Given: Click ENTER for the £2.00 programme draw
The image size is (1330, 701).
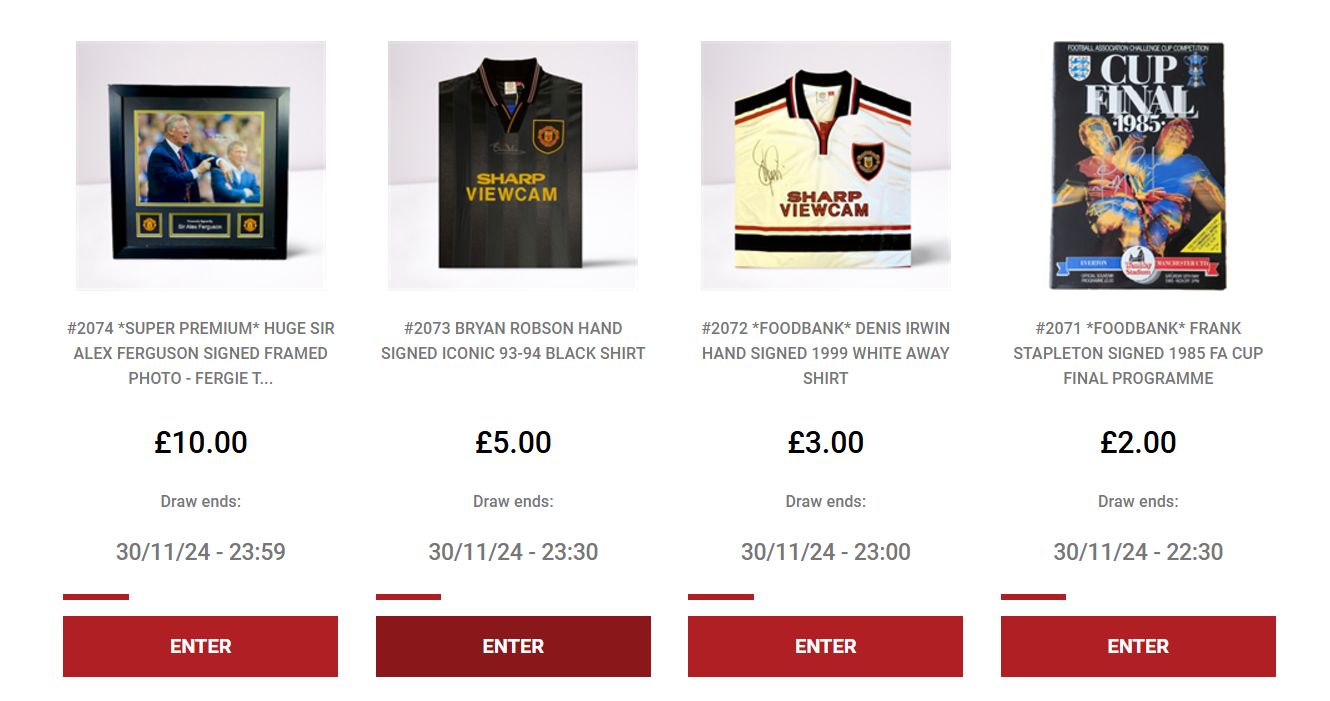Looking at the screenshot, I should pos(1138,646).
